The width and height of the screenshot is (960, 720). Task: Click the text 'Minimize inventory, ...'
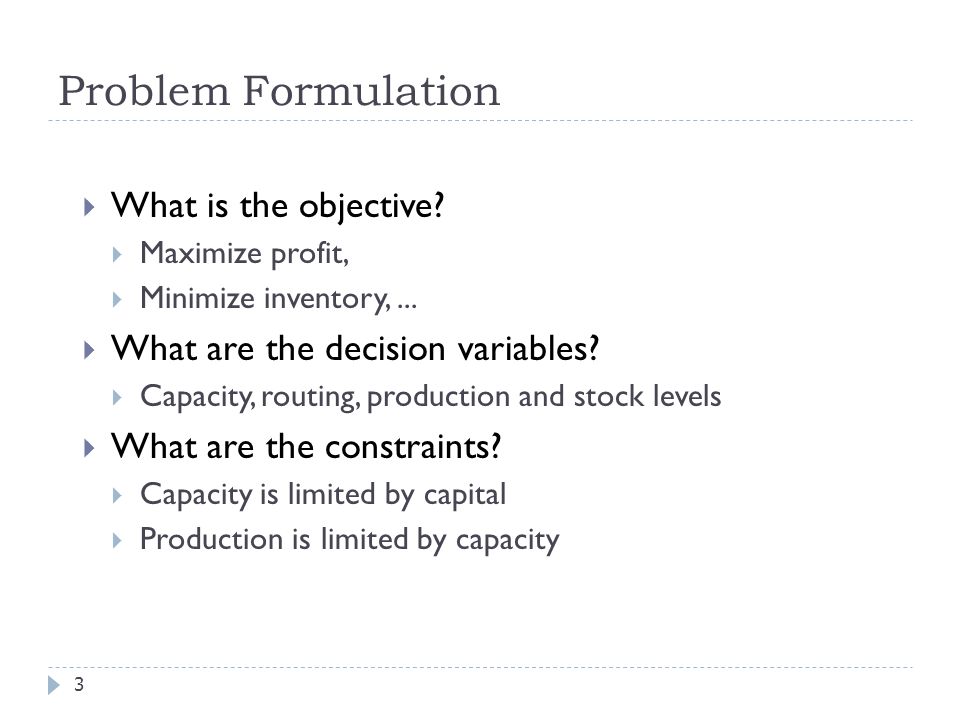(279, 299)
